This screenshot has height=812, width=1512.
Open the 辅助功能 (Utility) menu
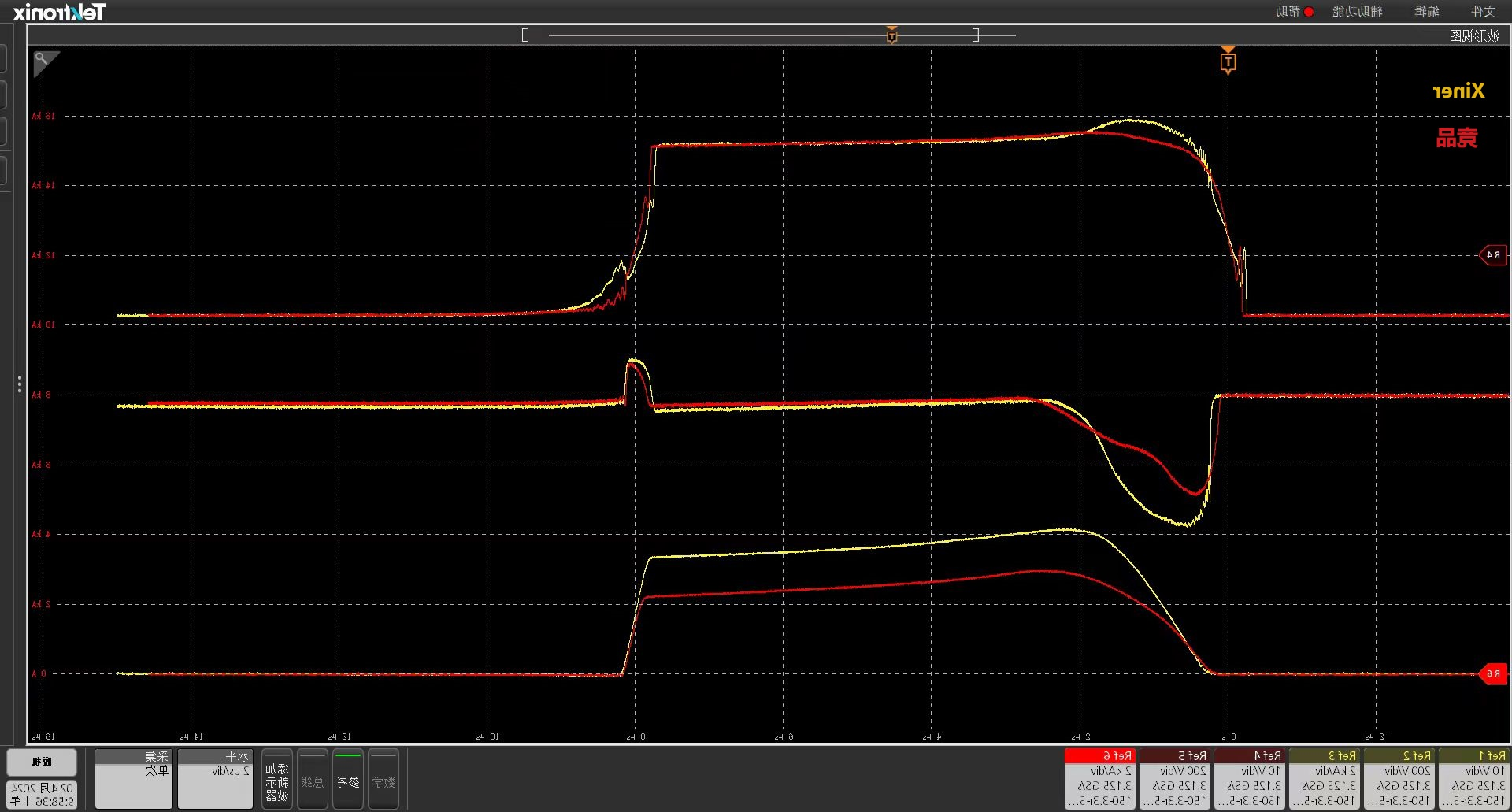pos(1357,12)
